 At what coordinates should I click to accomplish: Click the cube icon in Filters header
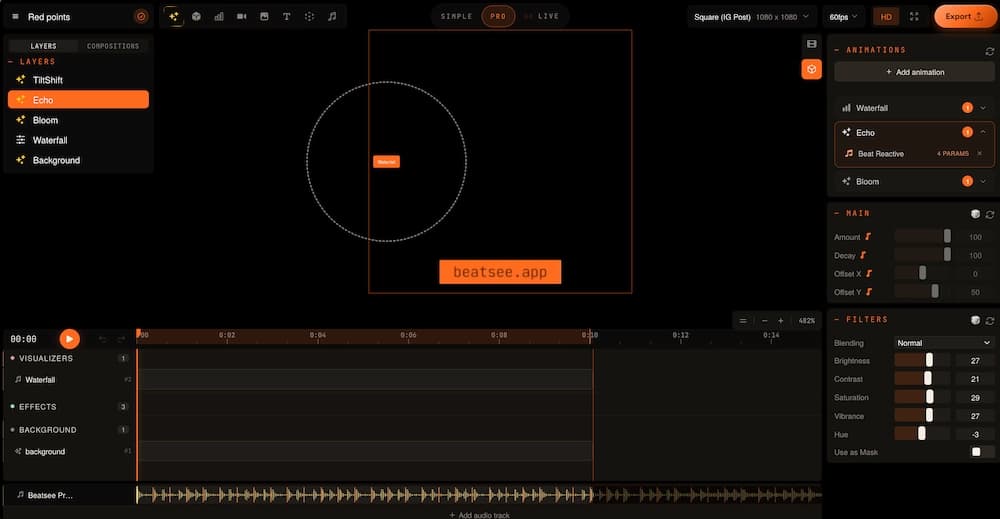(975, 320)
